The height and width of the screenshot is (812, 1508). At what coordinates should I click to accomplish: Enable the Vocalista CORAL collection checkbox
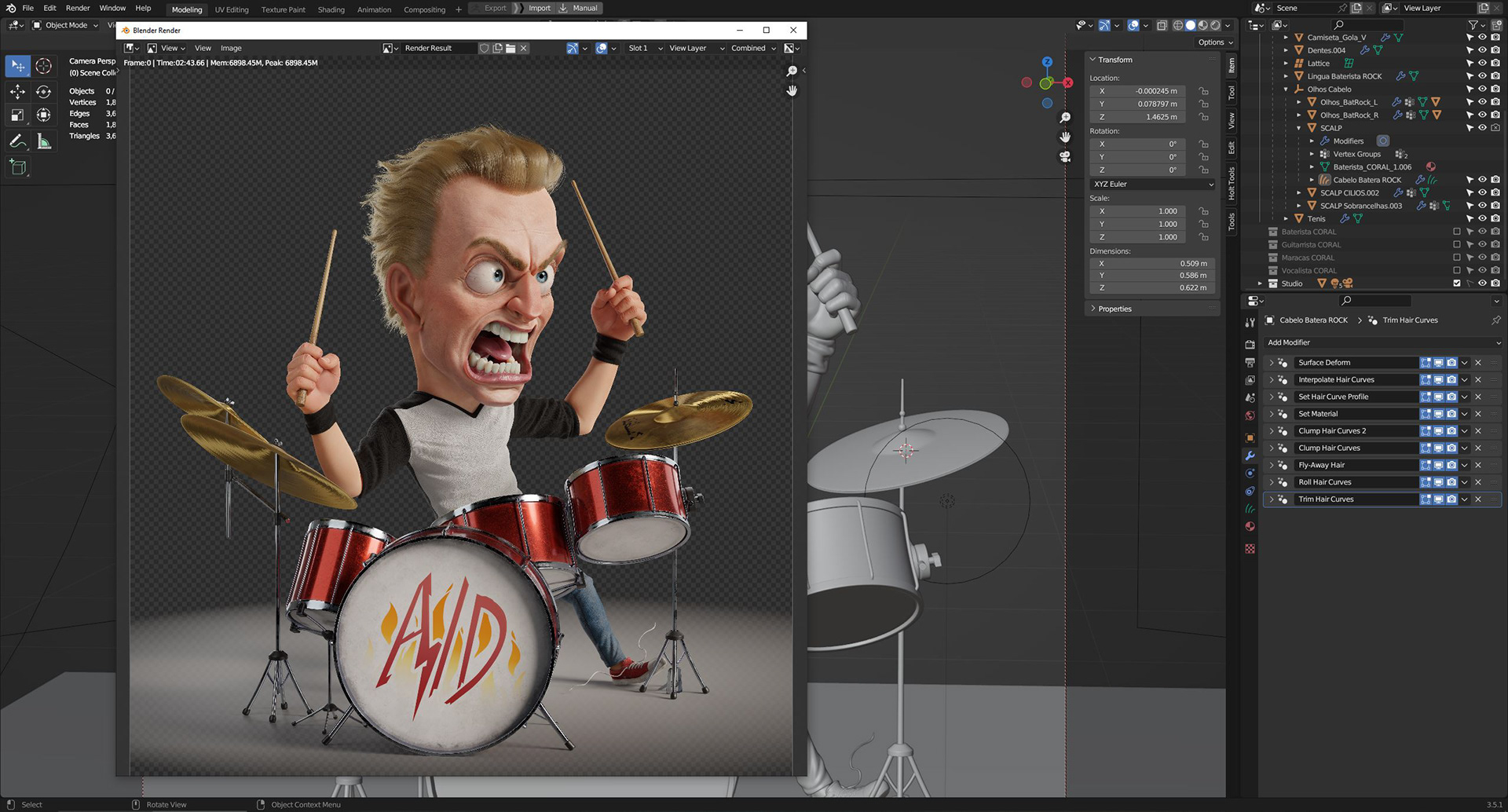tap(1457, 270)
